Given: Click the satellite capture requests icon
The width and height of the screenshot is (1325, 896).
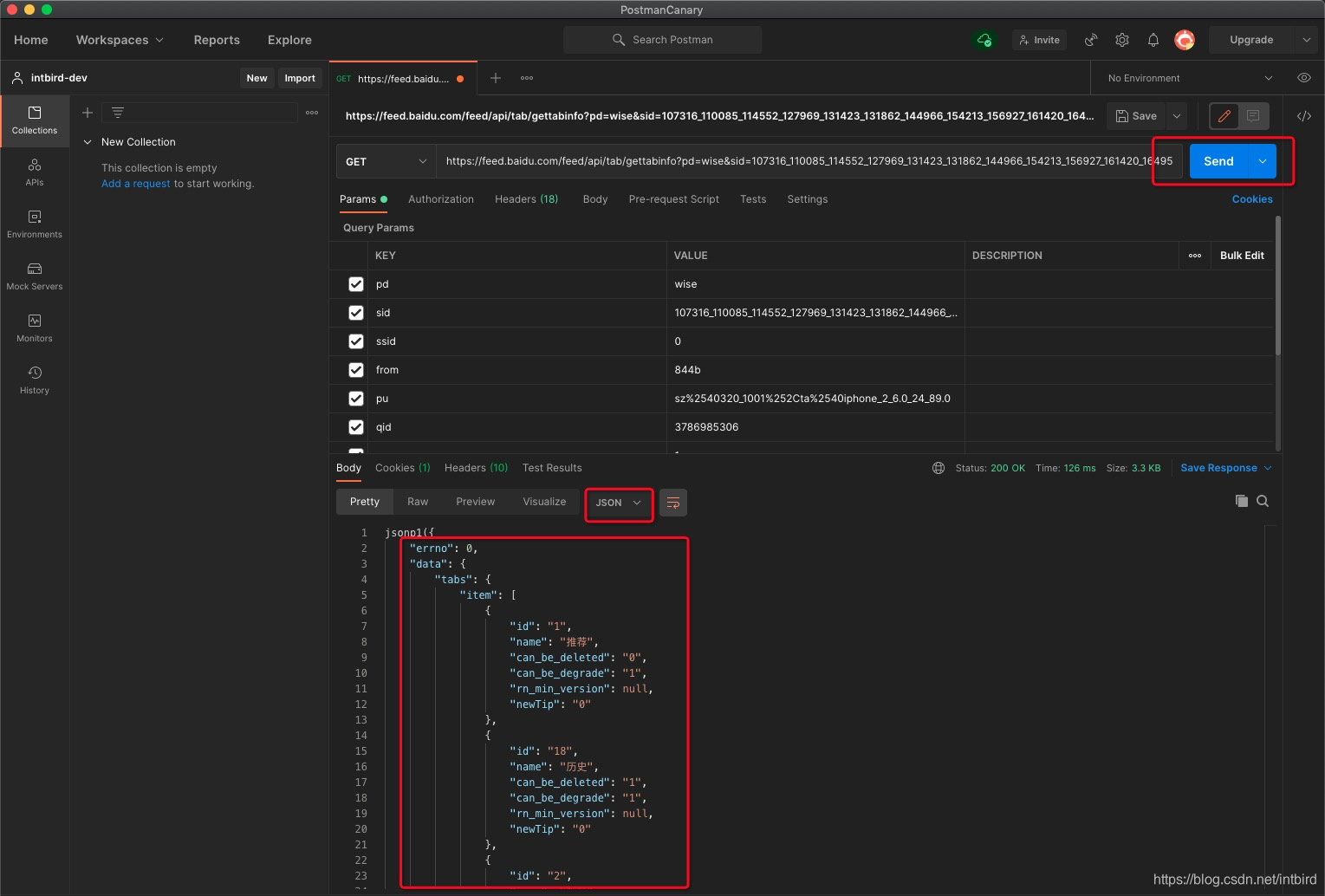Looking at the screenshot, I should (x=1091, y=40).
